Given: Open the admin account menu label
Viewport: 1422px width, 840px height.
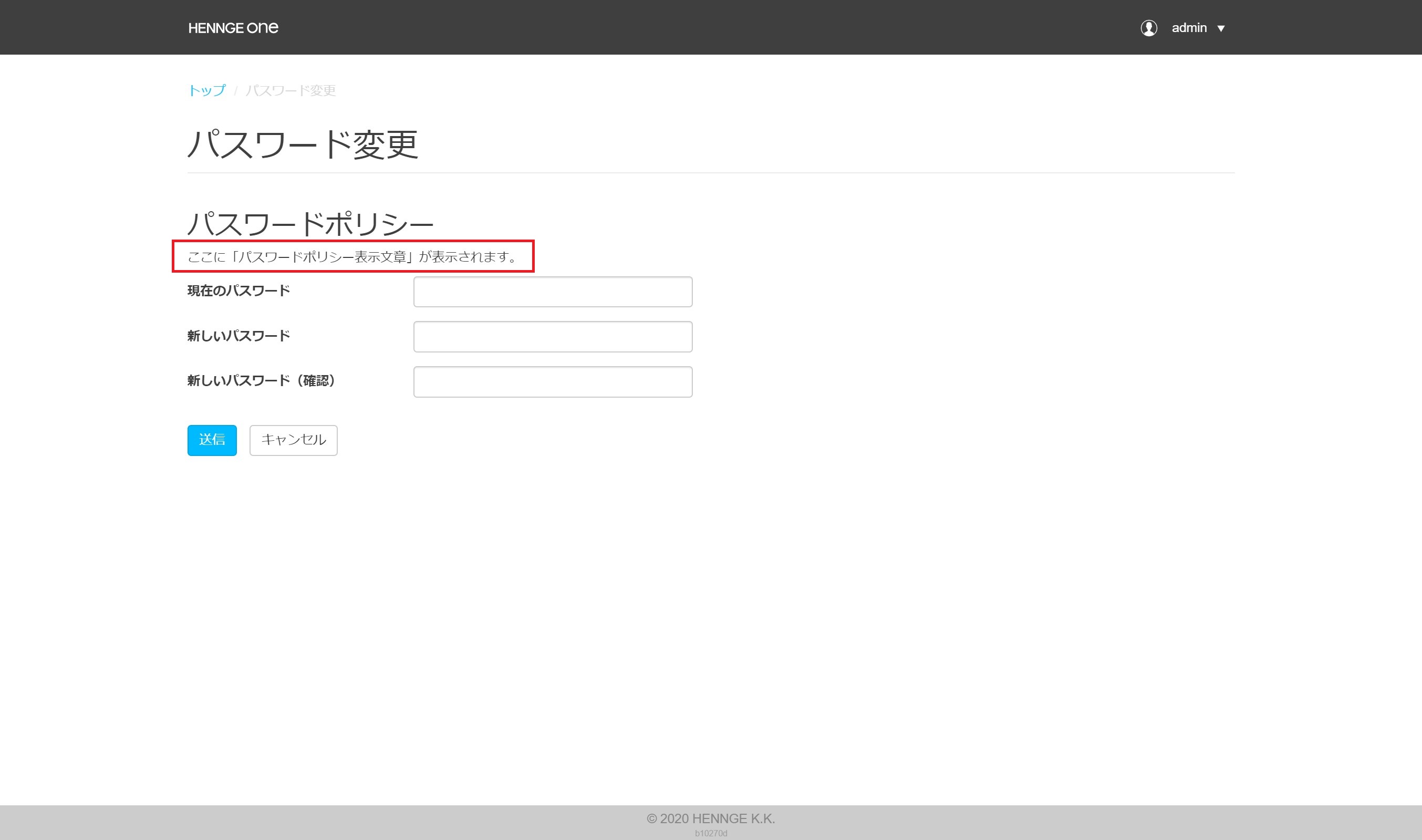Looking at the screenshot, I should (x=1189, y=28).
